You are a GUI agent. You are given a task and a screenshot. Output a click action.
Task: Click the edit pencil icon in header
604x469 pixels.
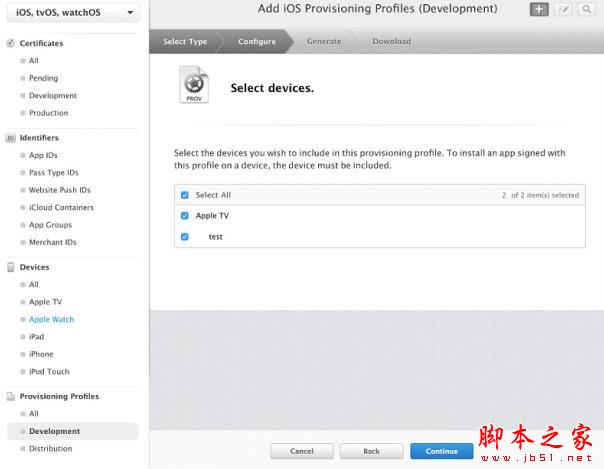point(563,9)
